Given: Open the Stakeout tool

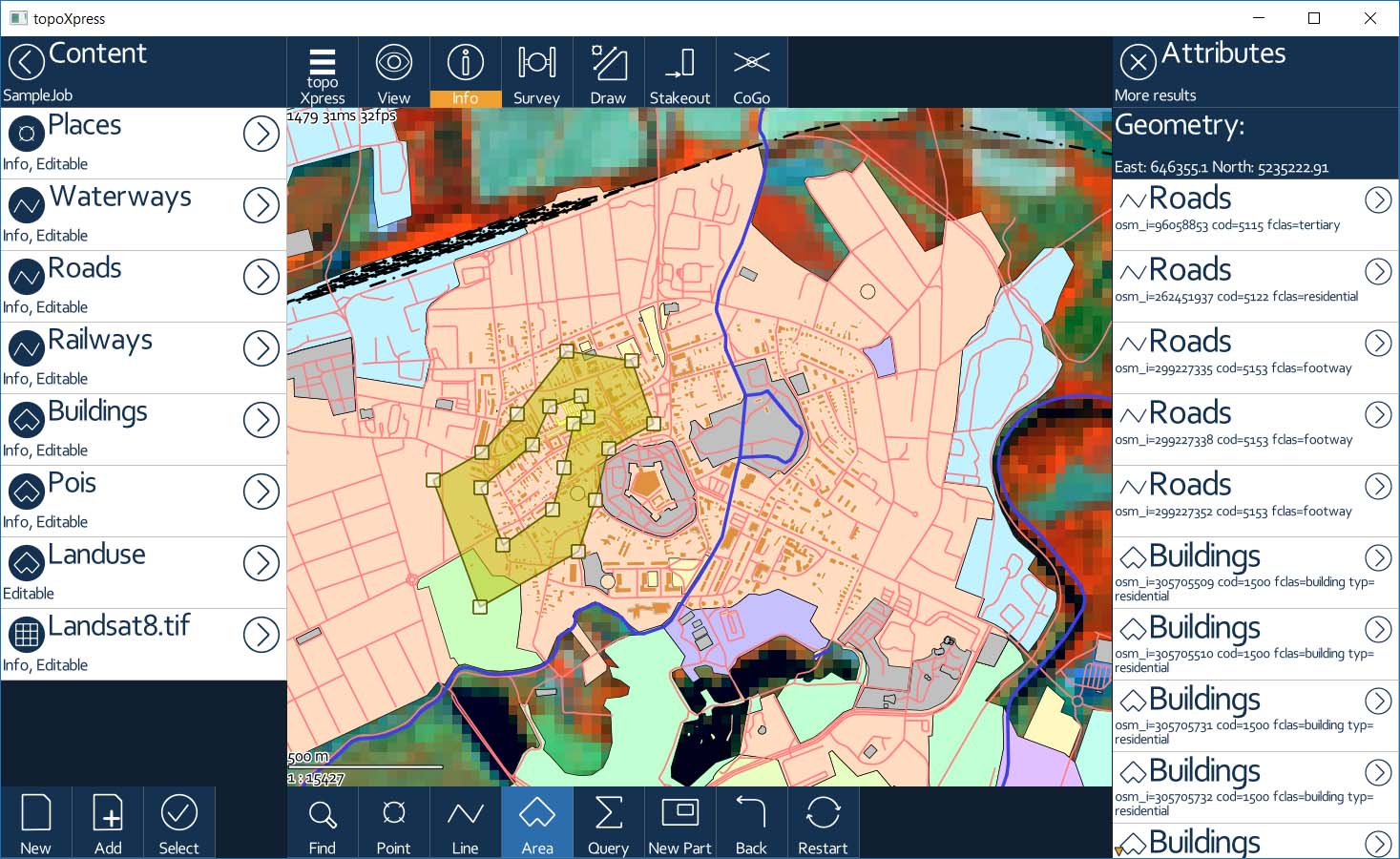Looking at the screenshot, I should tap(679, 73).
